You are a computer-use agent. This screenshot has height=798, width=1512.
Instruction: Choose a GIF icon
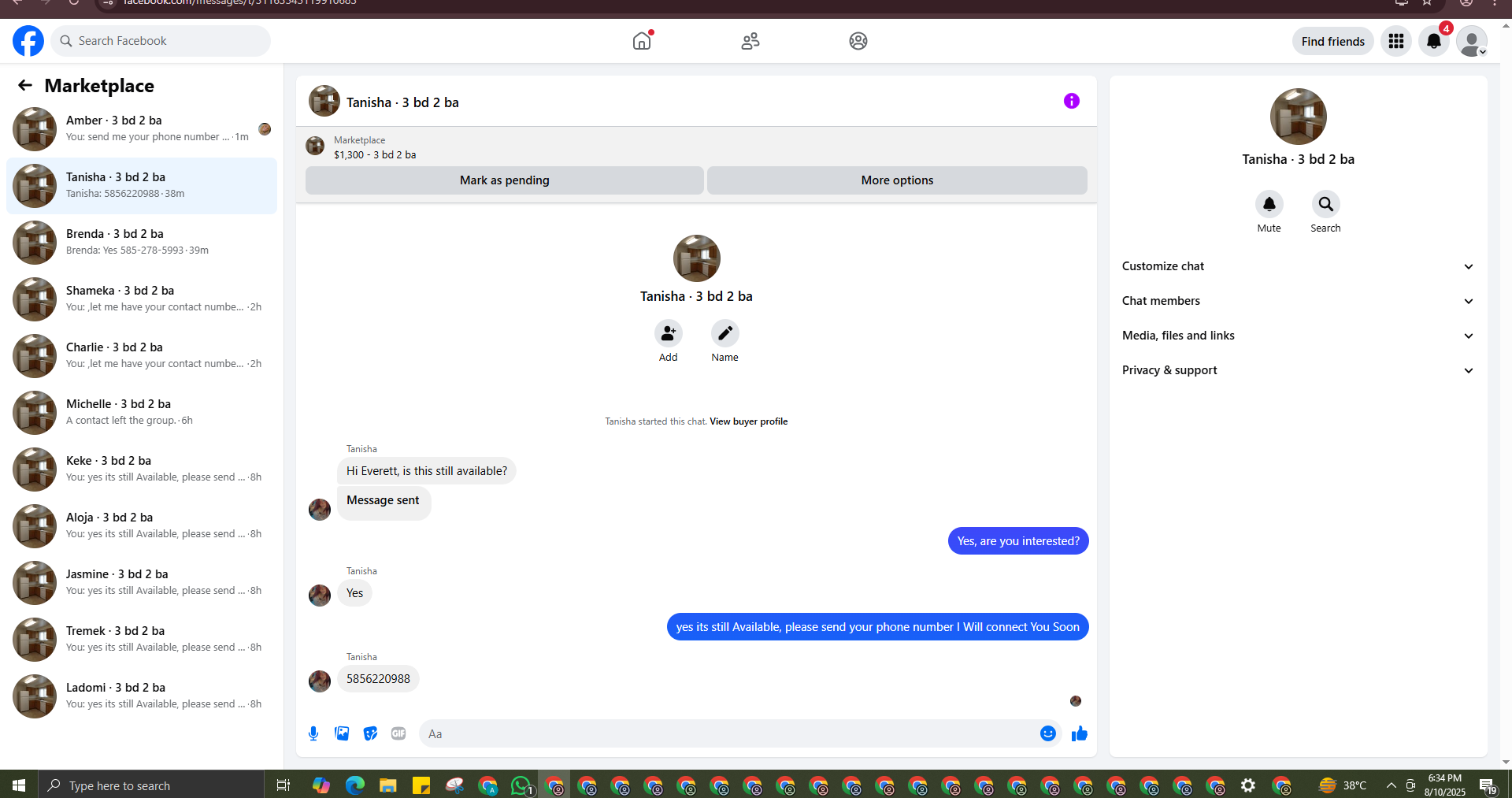pyautogui.click(x=398, y=733)
